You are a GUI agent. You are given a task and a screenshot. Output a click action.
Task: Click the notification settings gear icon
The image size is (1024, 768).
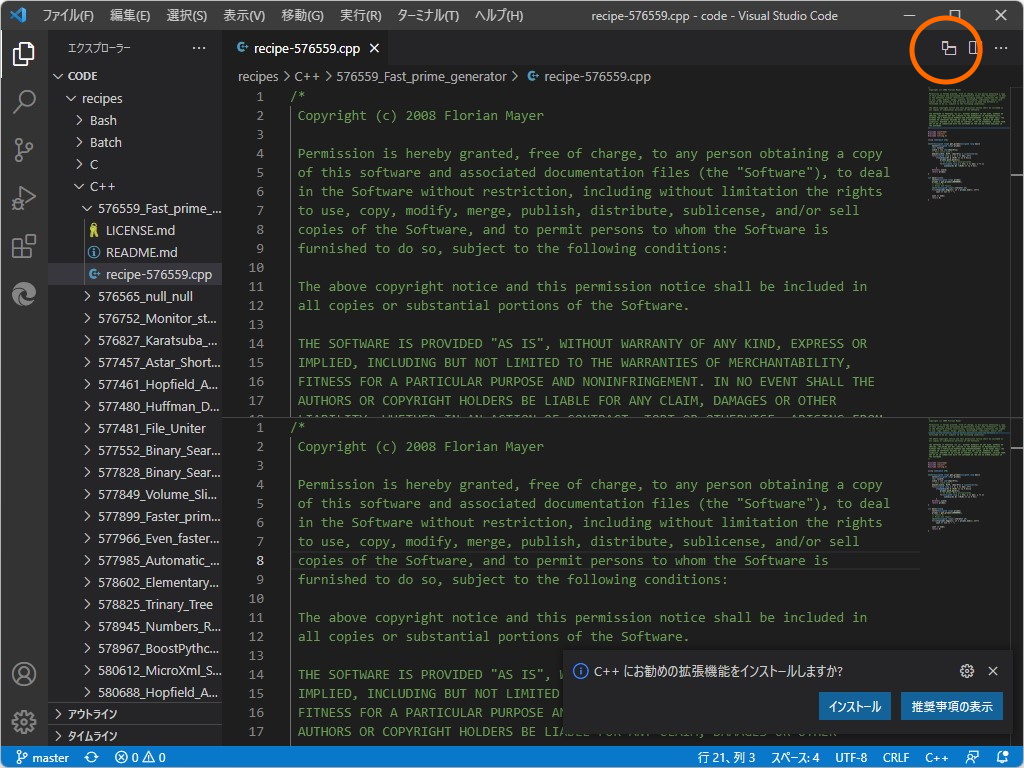pos(966,671)
